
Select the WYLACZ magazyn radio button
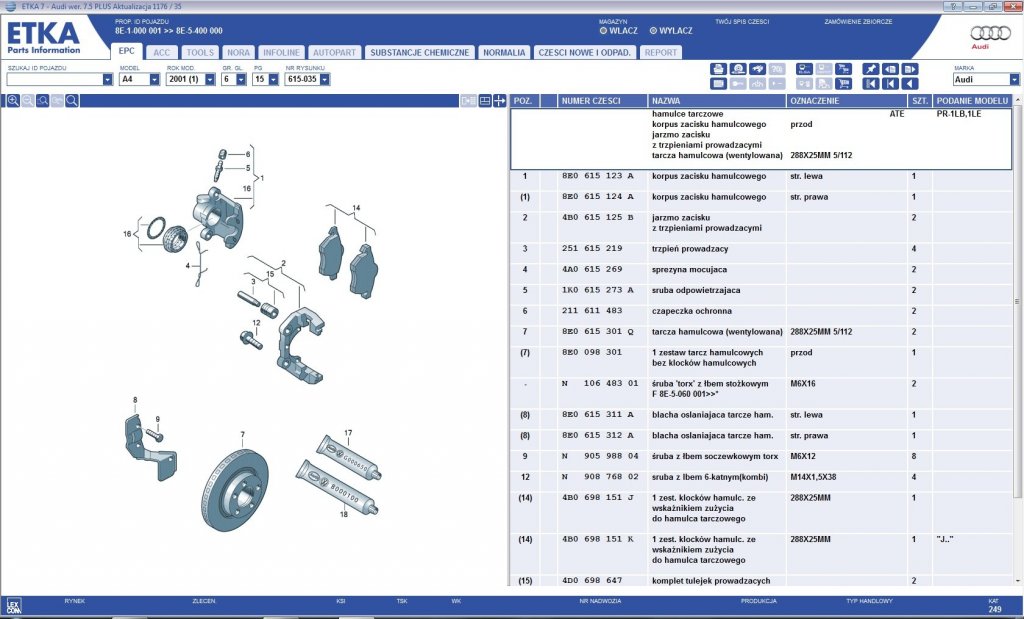[653, 31]
